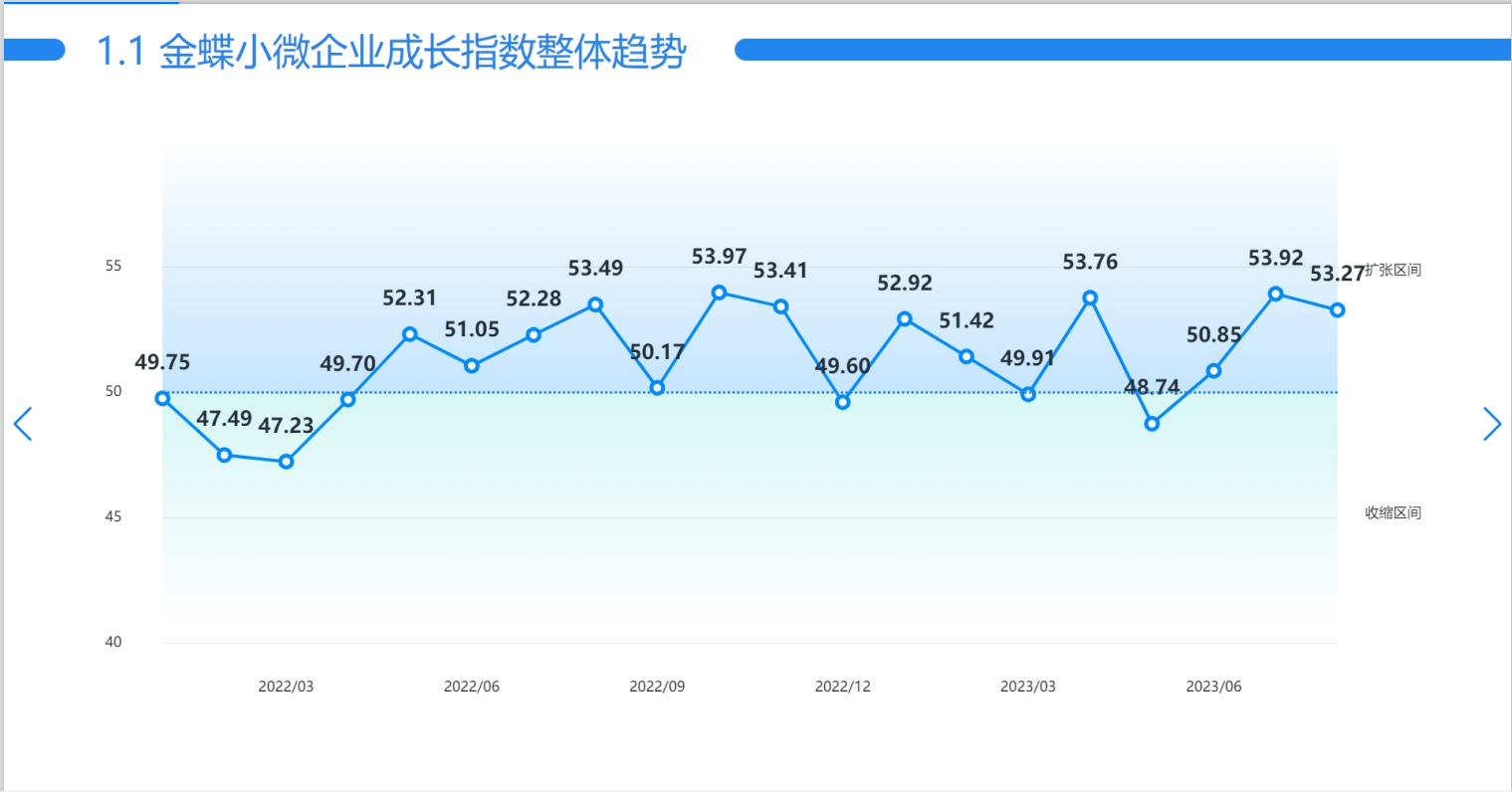Click the 55 y-axis value
1512x792 pixels.
coord(113,266)
